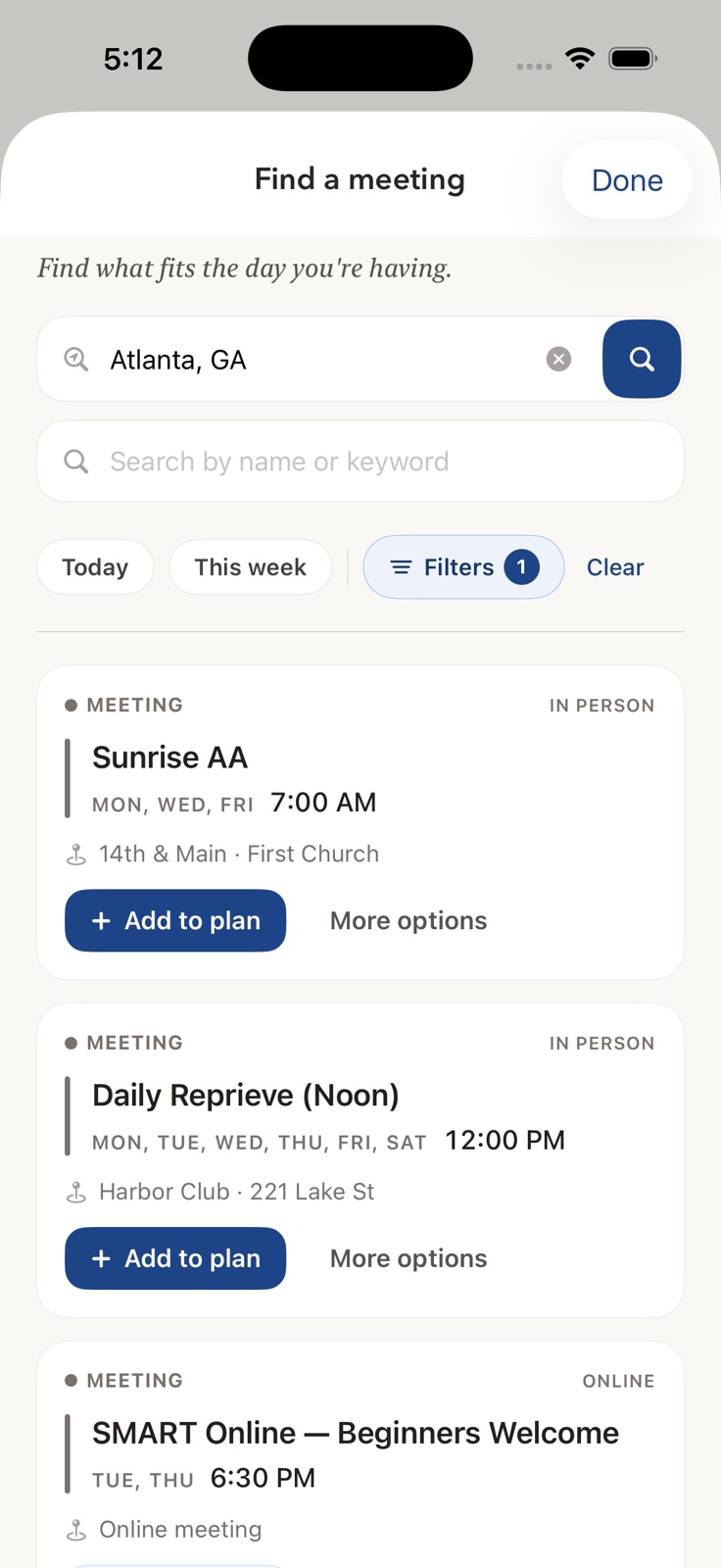The image size is (721, 1568).
Task: Expand More options for Daily Reprieve
Action: click(x=409, y=1258)
